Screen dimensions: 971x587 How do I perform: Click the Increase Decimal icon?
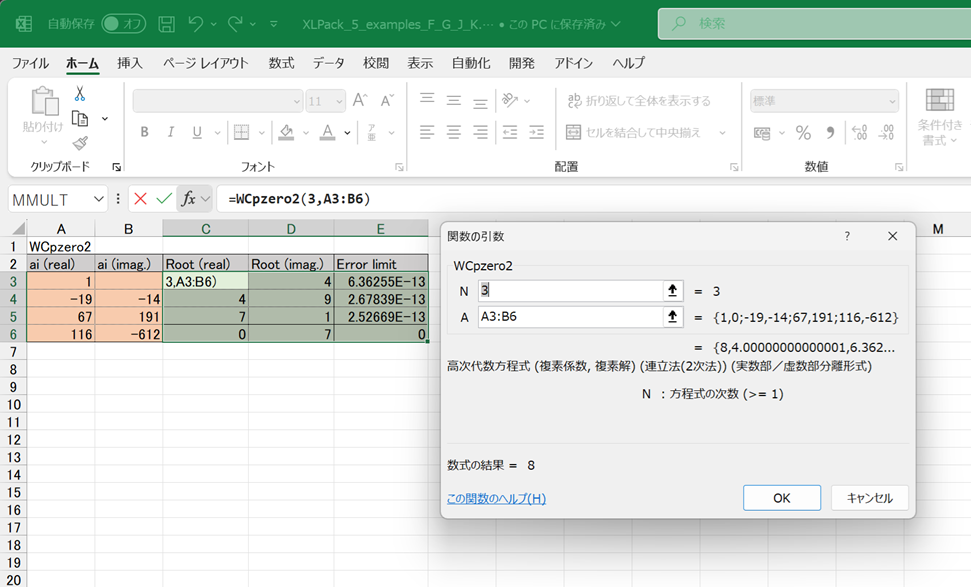coord(860,133)
